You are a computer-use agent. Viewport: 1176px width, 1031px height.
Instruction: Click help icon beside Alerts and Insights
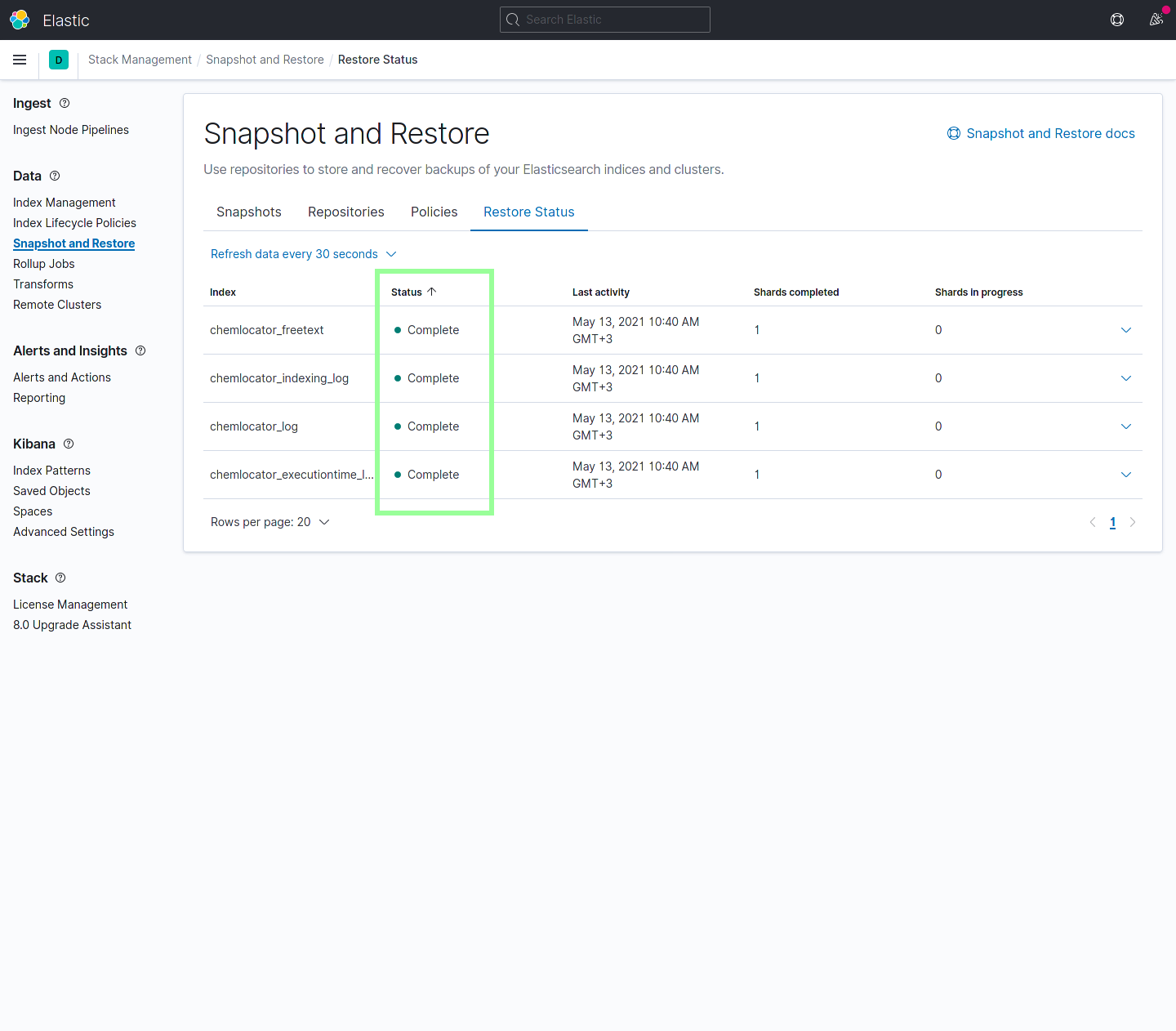[140, 350]
